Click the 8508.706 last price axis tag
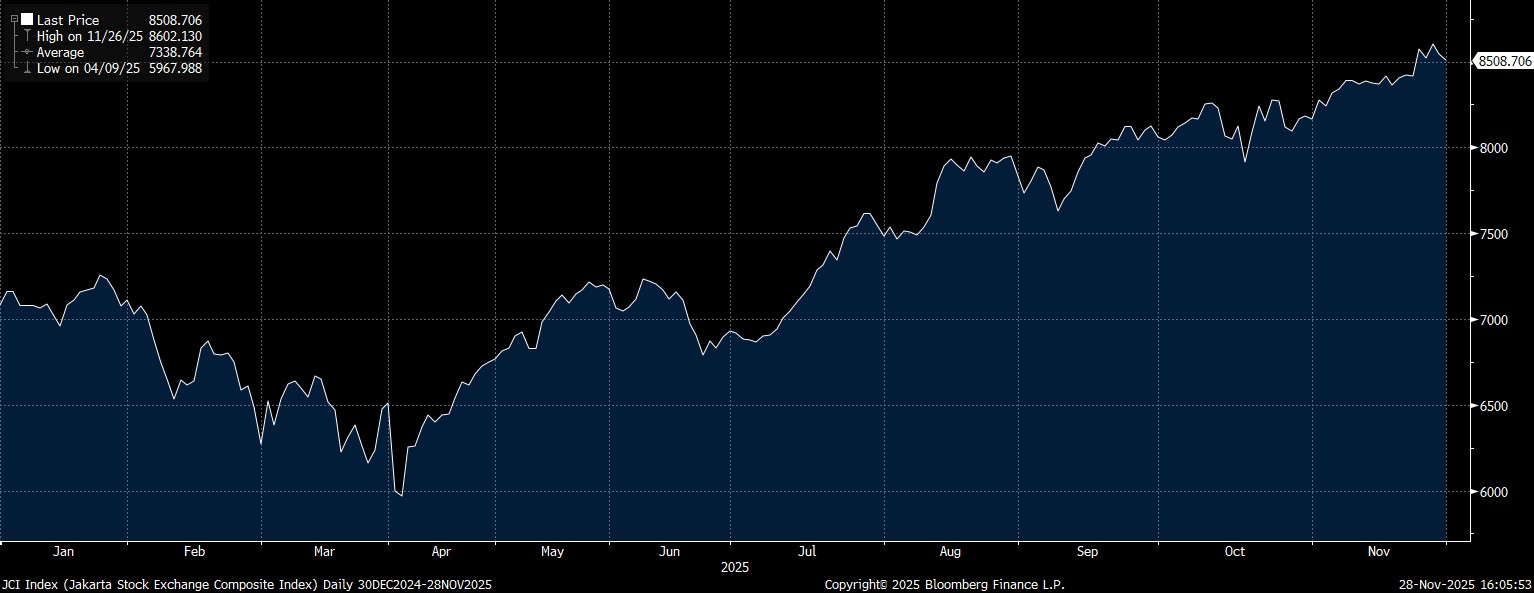1534x593 pixels. click(1504, 61)
